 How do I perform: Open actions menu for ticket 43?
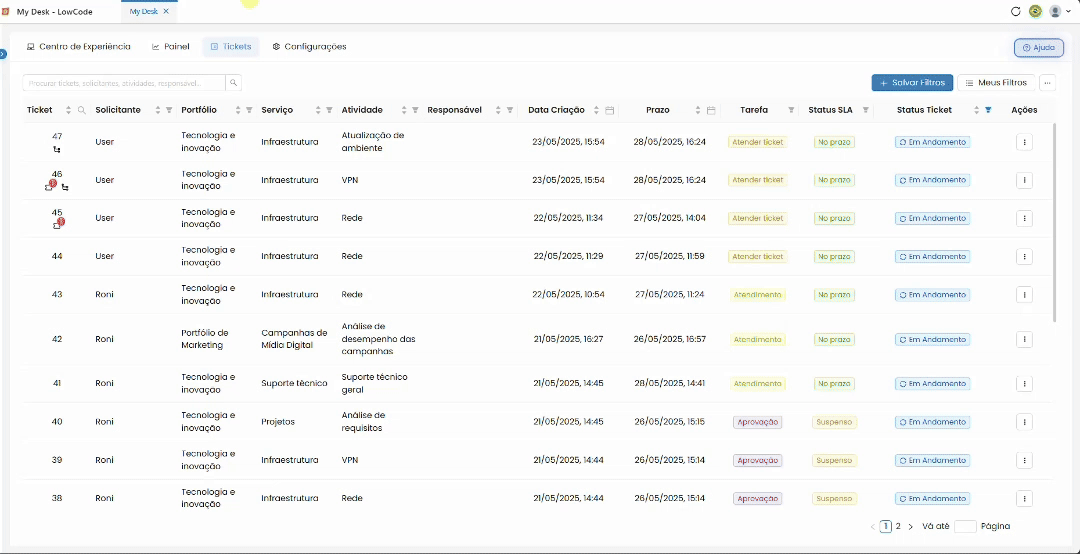pyautogui.click(x=1024, y=294)
